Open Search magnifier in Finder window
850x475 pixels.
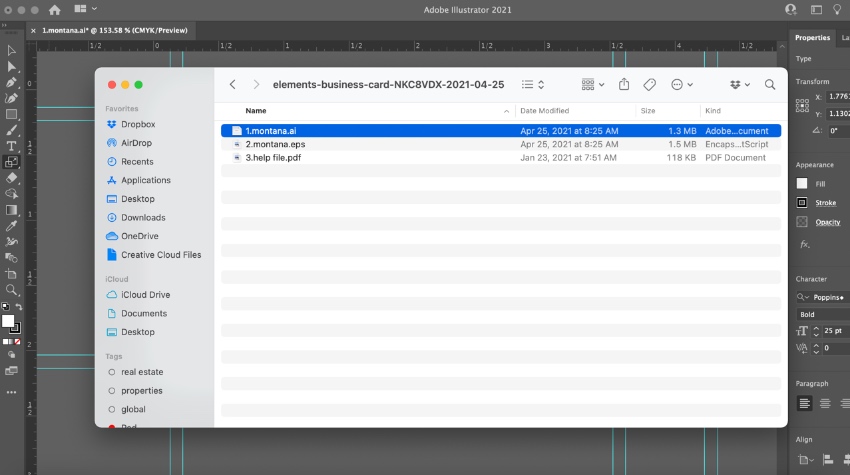tap(770, 84)
